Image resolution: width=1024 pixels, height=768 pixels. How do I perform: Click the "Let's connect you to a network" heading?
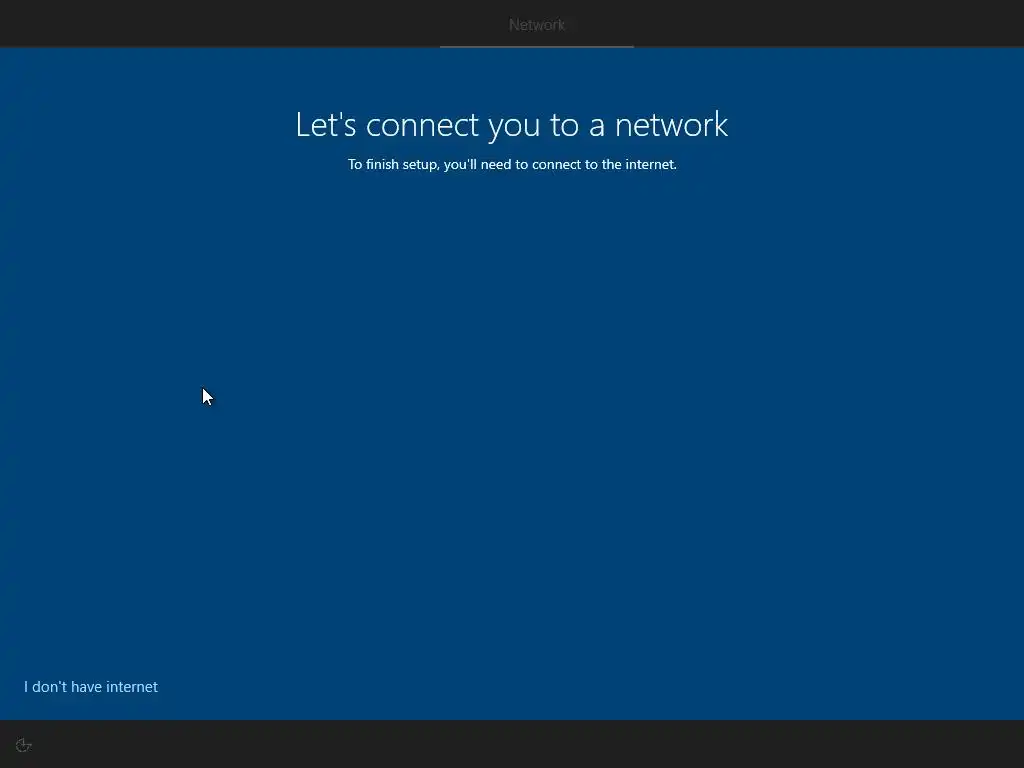point(511,125)
